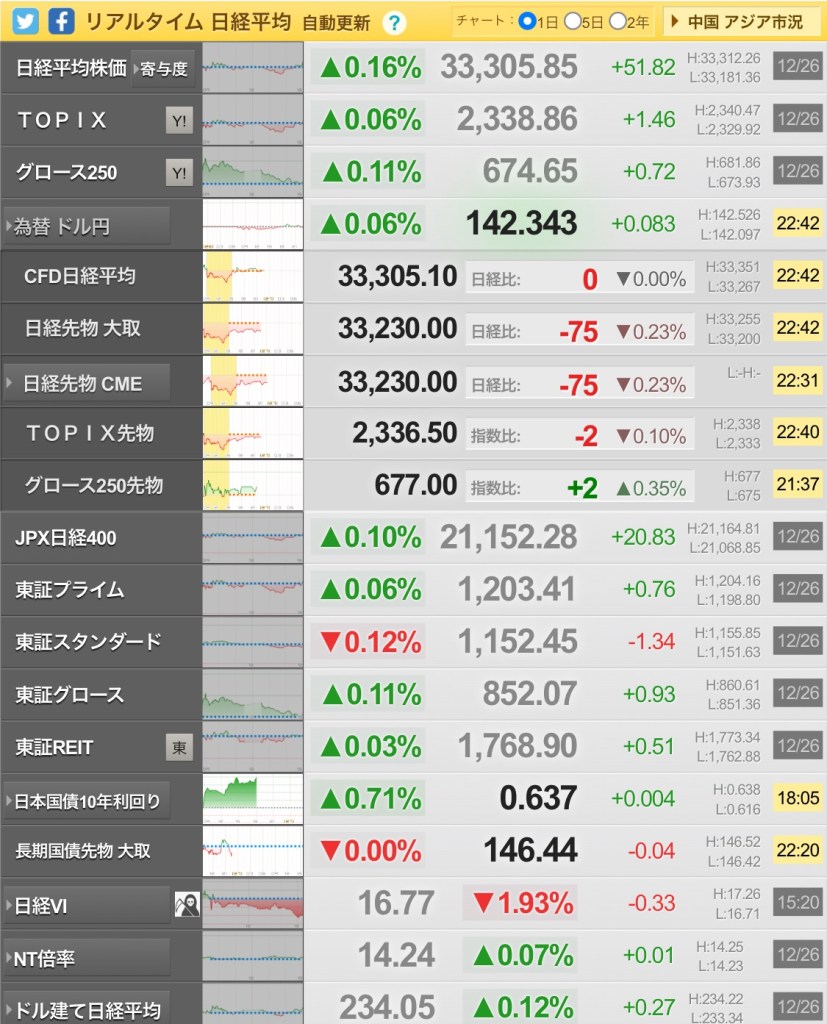
Task: Open the NT倍率 entry
Action: click(x=87, y=957)
